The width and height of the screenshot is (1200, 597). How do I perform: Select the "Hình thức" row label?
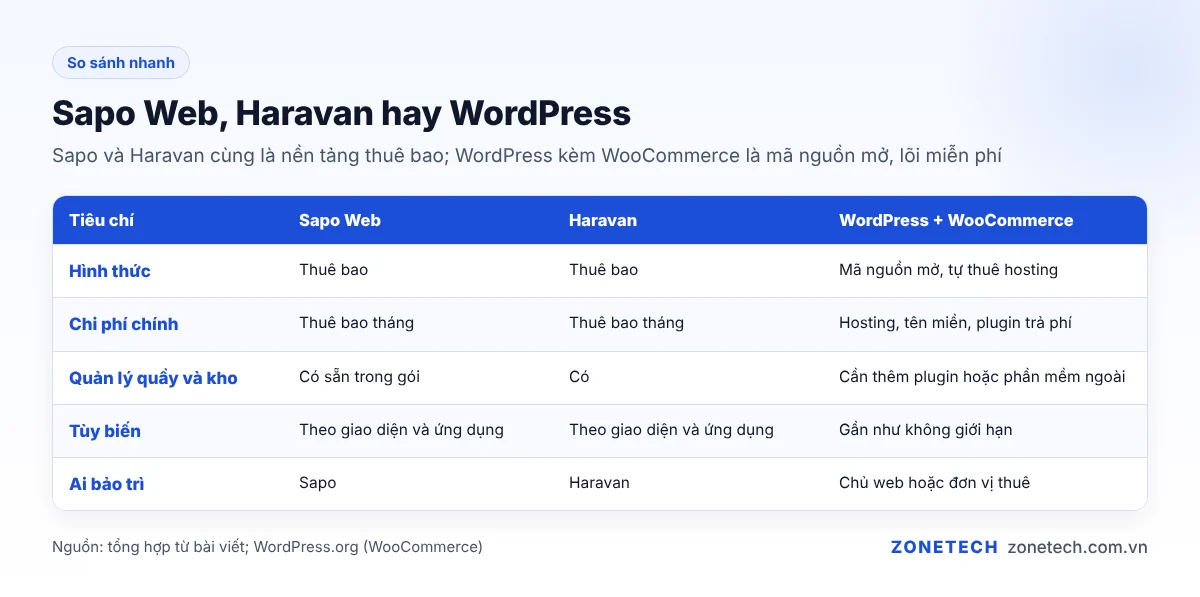tap(110, 271)
